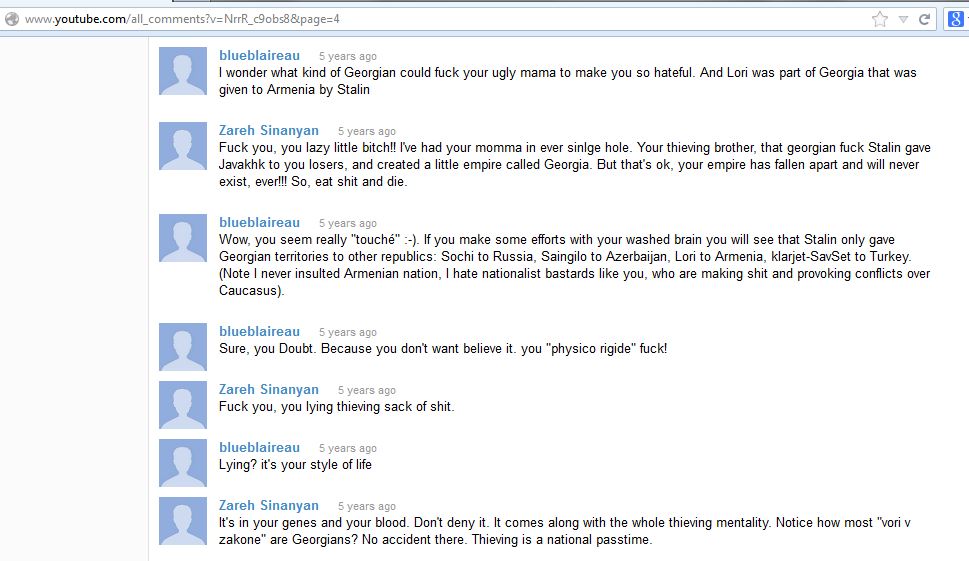
Task: Click Zareh Sinanyan's avatar on second comment
Action: click(x=183, y=145)
